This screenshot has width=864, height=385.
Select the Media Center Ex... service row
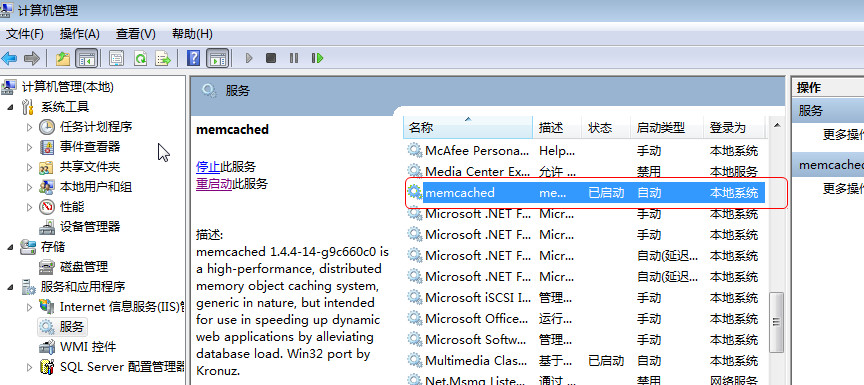pos(586,171)
